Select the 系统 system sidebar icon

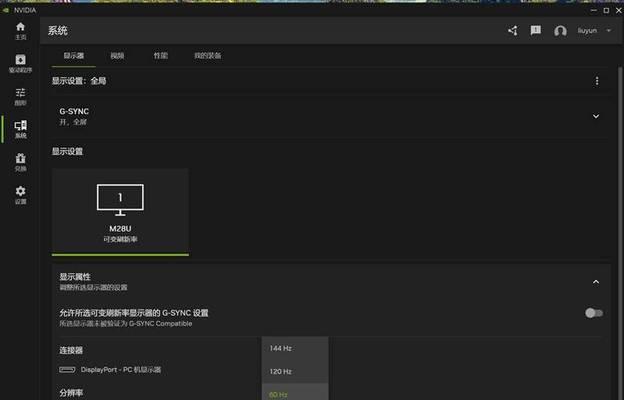[20, 129]
